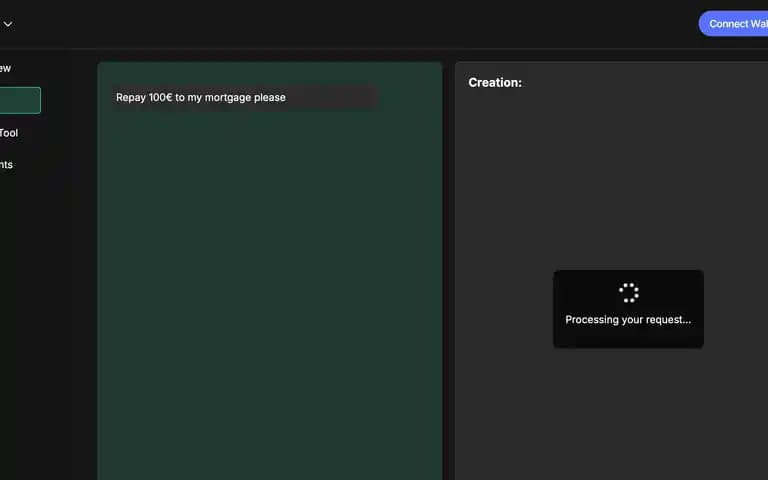Image resolution: width=768 pixels, height=480 pixels.
Task: Select the highlighted green sidebar item
Action: click(20, 100)
